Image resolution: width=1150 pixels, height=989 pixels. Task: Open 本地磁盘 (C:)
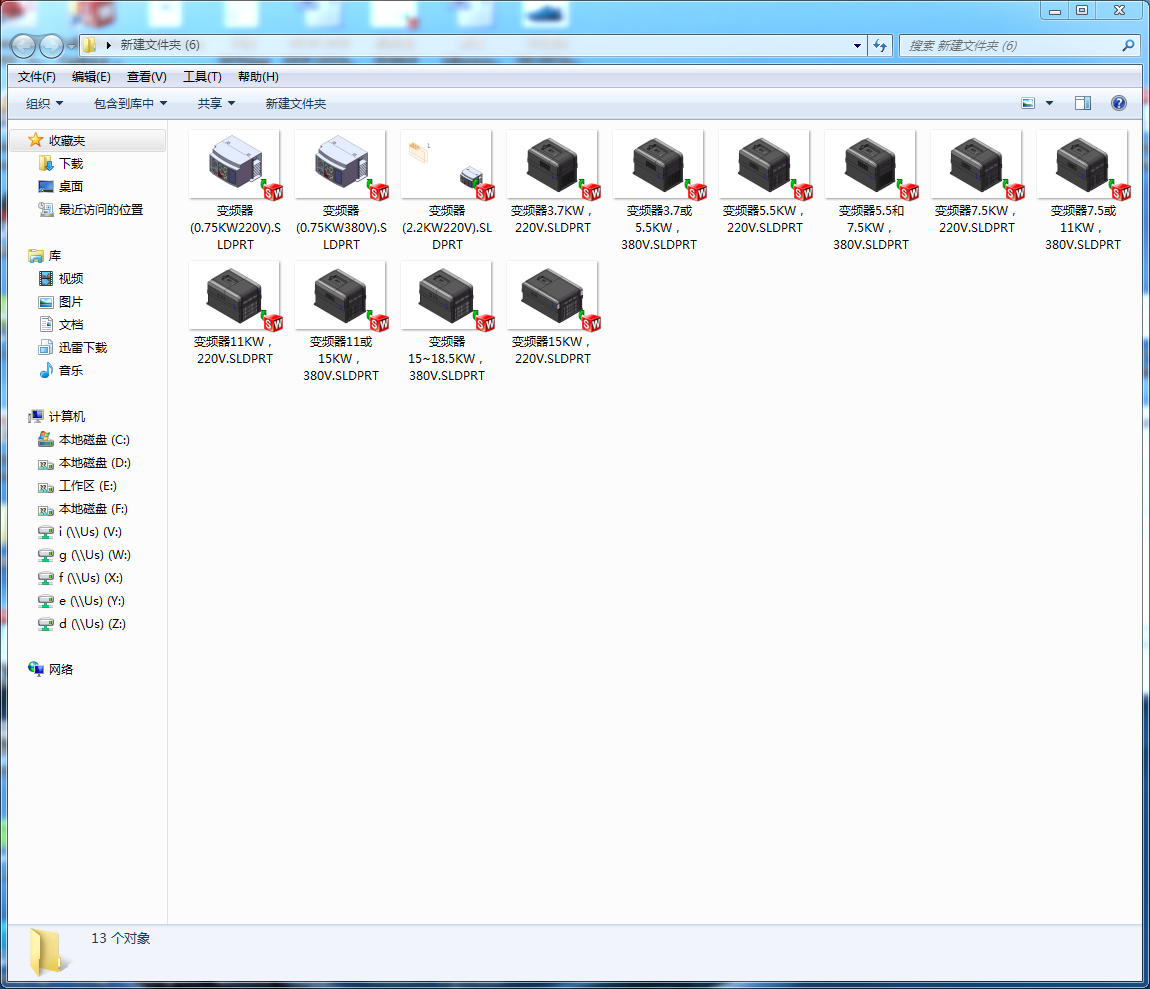pos(94,439)
